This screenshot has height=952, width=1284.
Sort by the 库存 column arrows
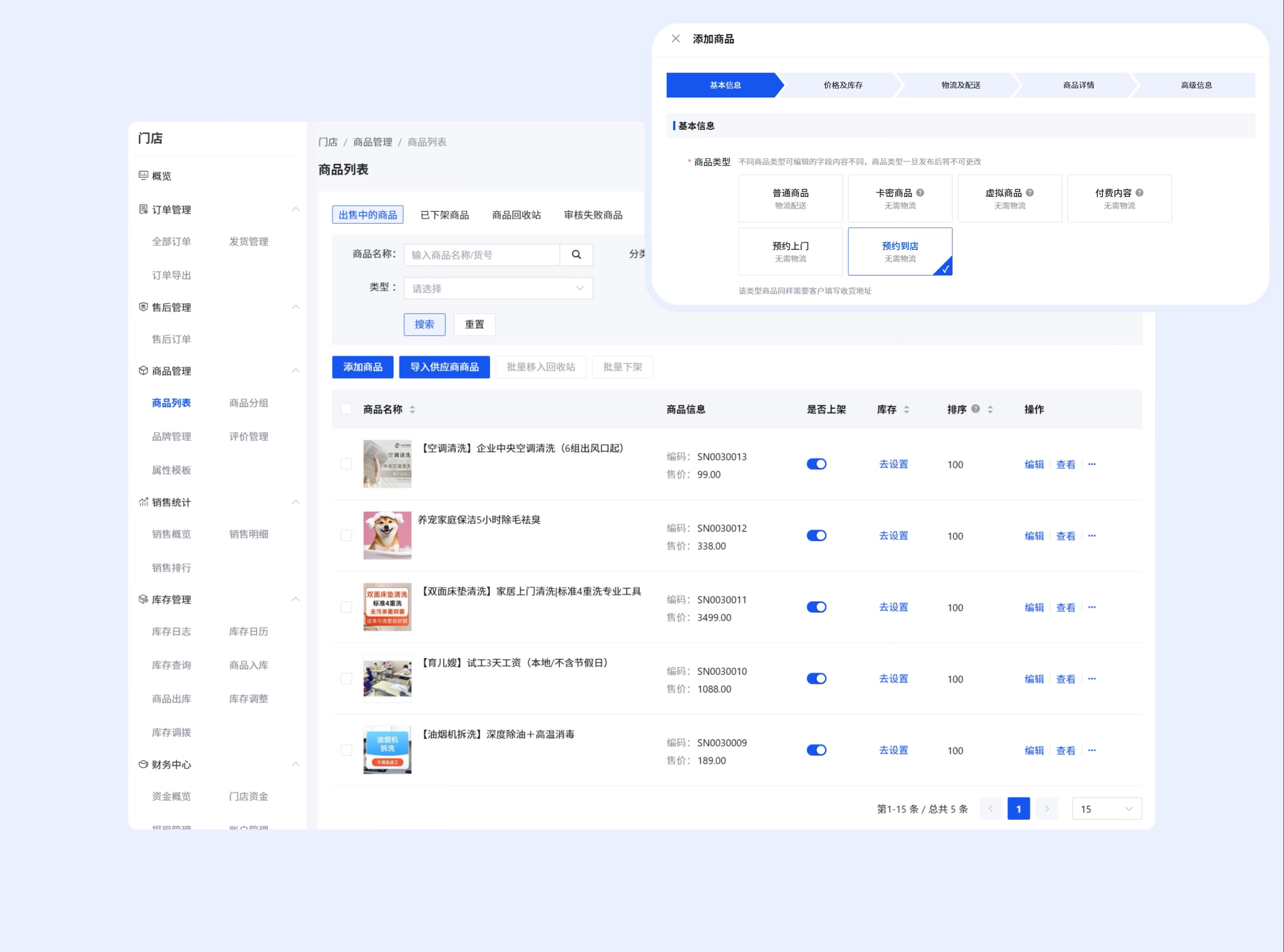point(907,410)
